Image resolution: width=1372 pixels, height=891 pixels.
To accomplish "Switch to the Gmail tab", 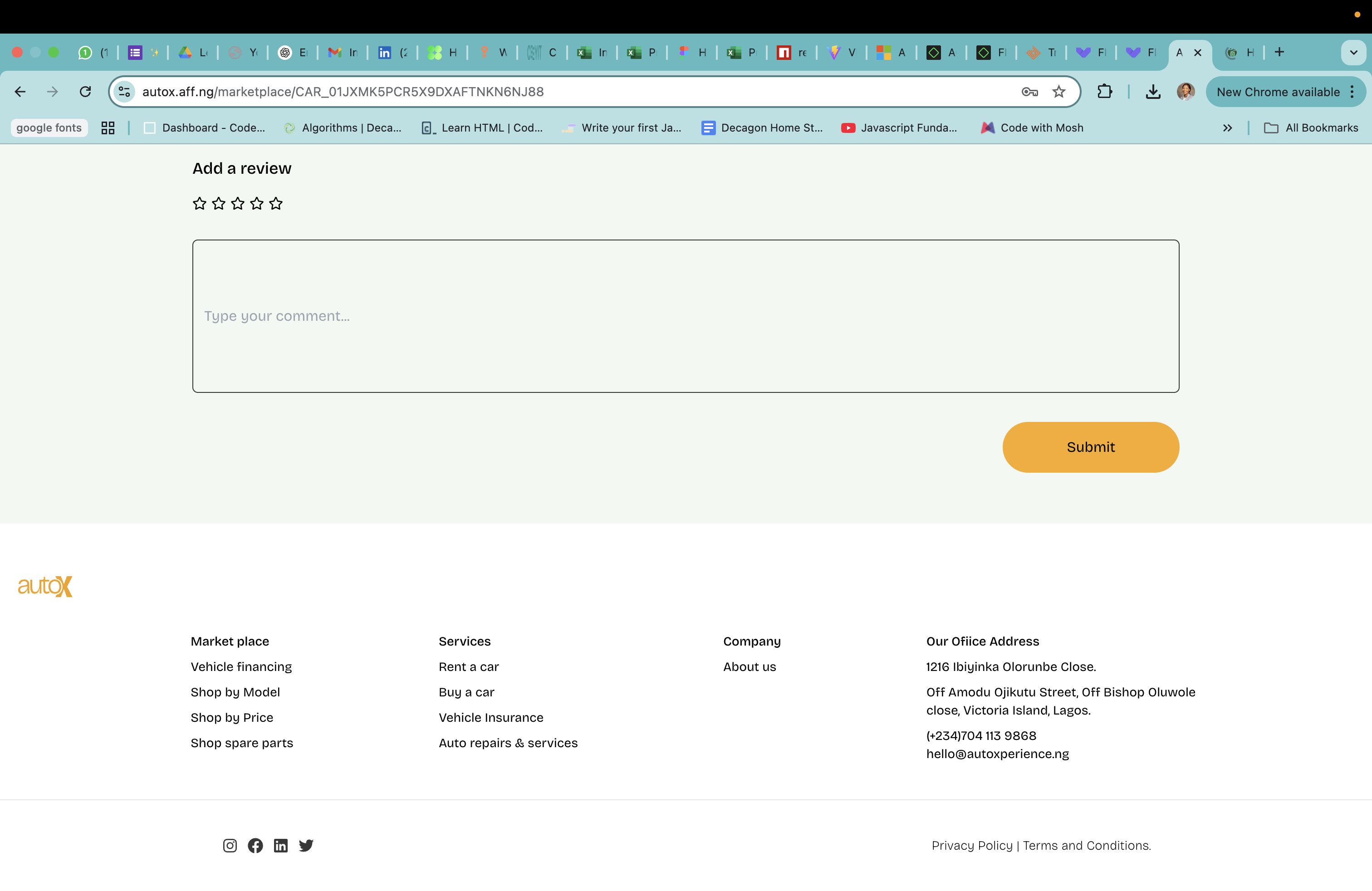I will point(343,53).
